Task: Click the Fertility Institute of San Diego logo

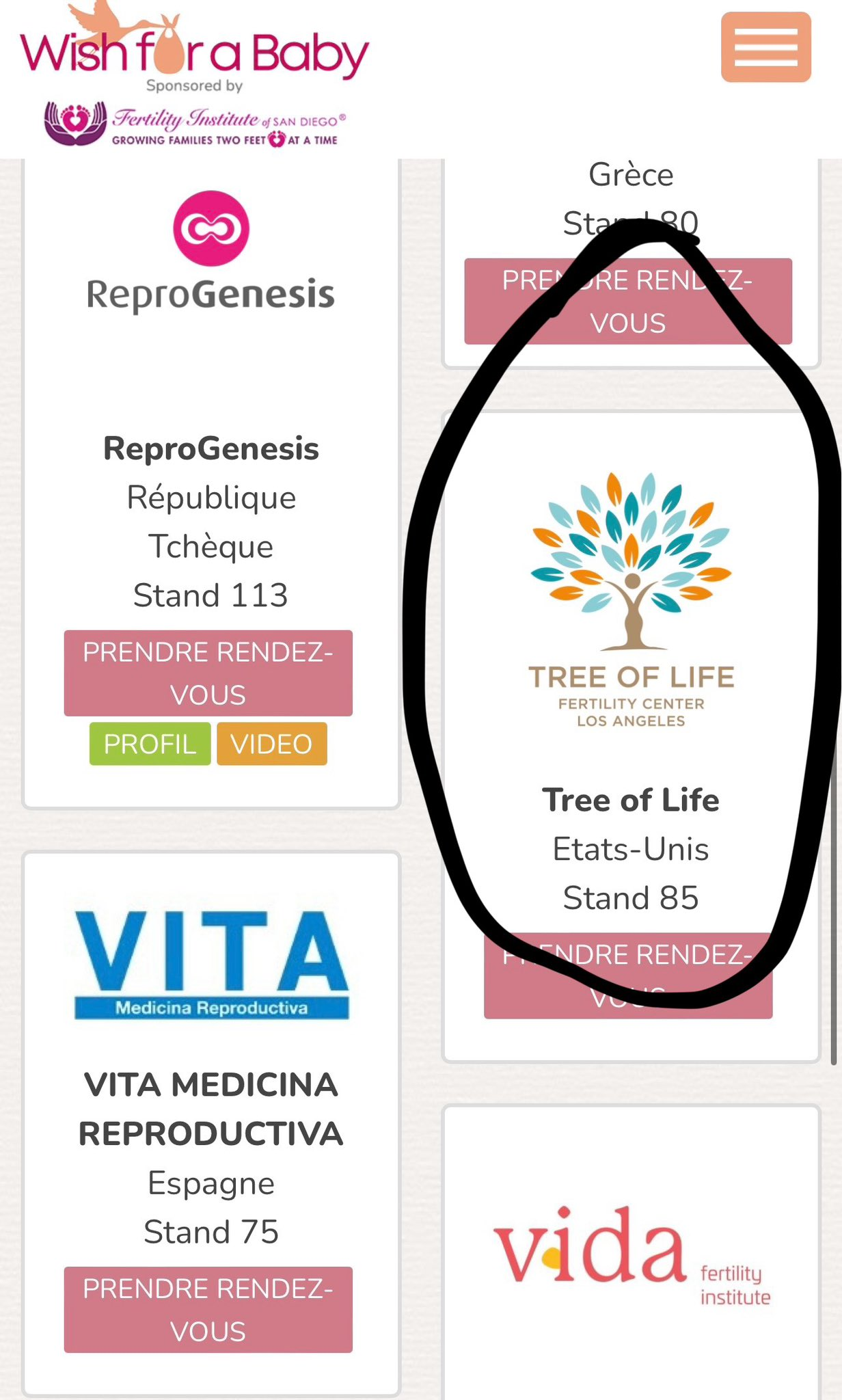Action: 194,124
